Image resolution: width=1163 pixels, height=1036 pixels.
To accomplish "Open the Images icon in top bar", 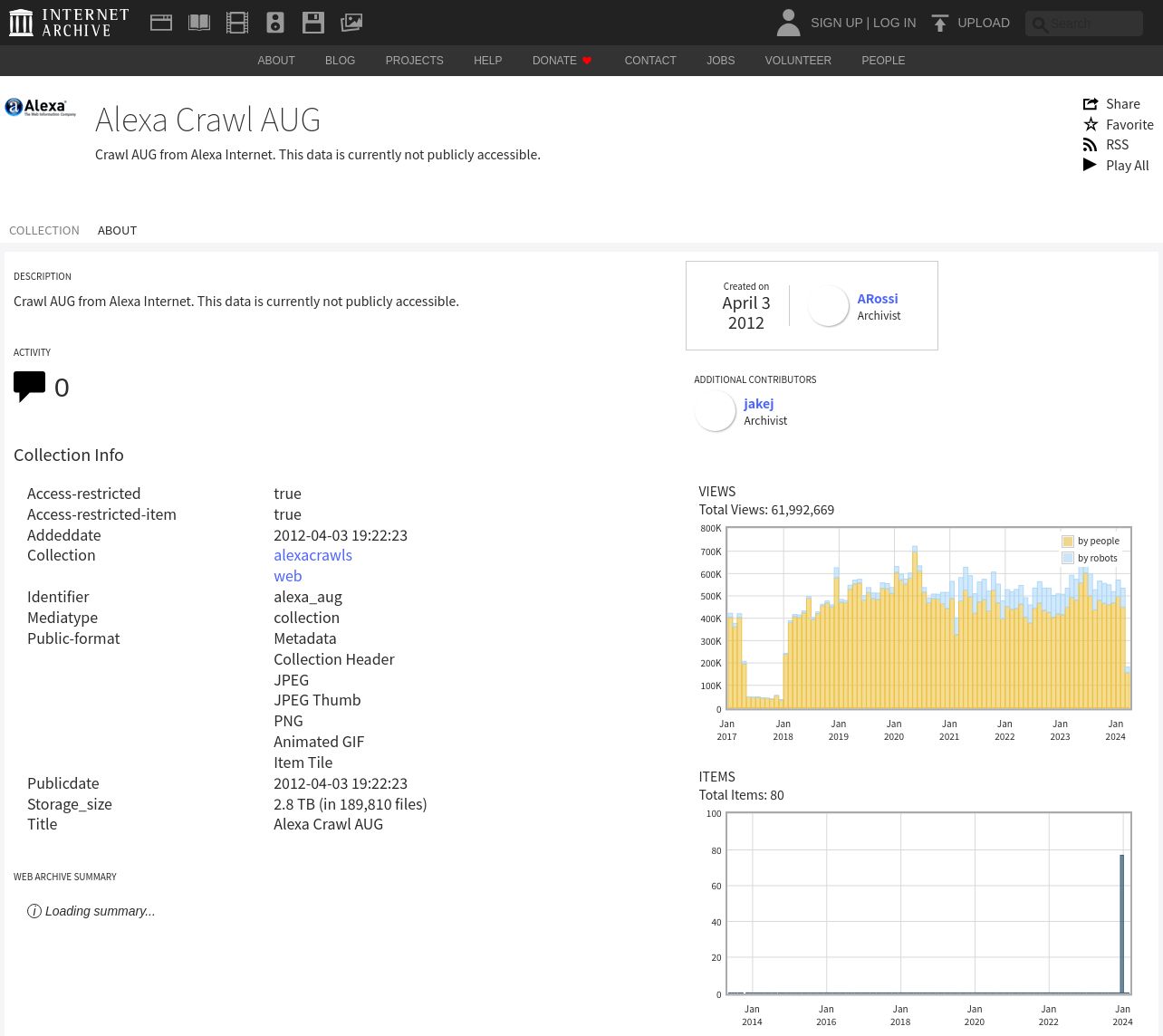I will point(351,23).
